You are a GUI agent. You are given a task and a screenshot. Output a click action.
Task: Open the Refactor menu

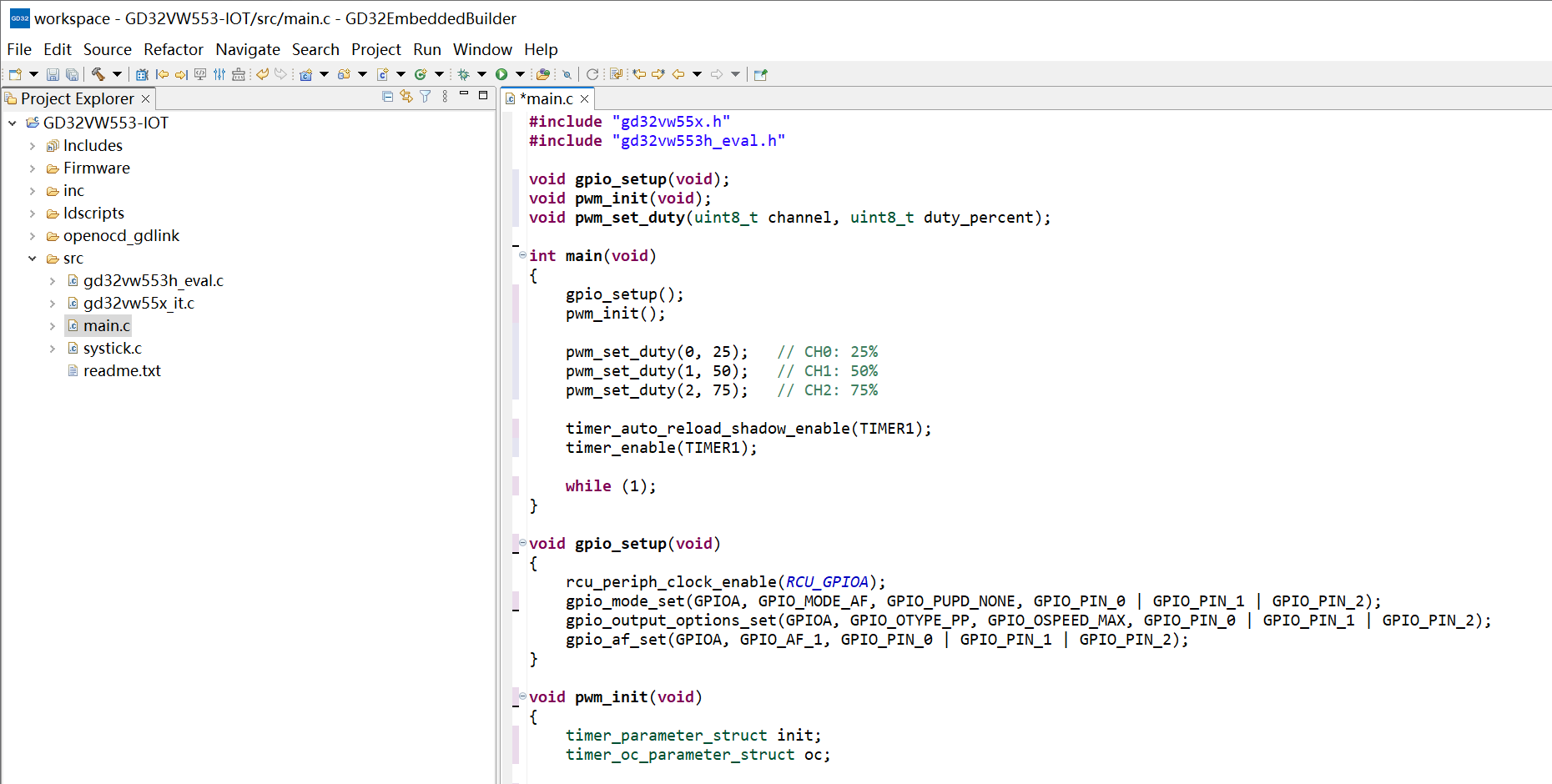point(174,49)
